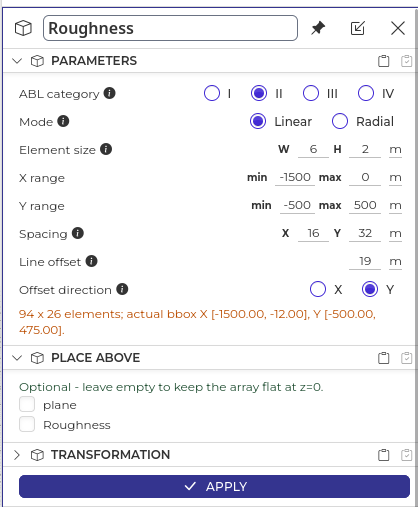Expand the TRANSFORMATION section
The height and width of the screenshot is (507, 418).
[x=17, y=455]
